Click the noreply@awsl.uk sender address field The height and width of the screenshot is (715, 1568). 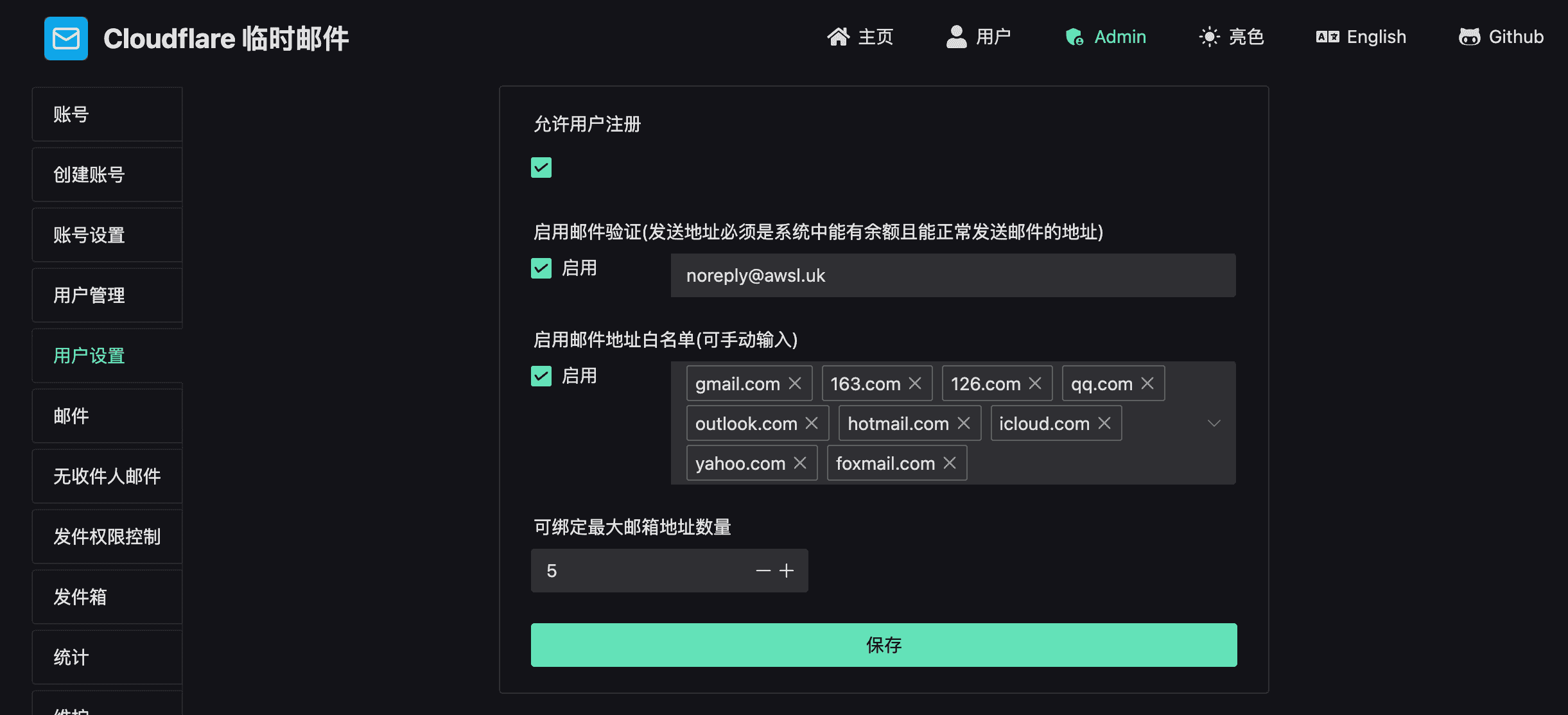(953, 275)
